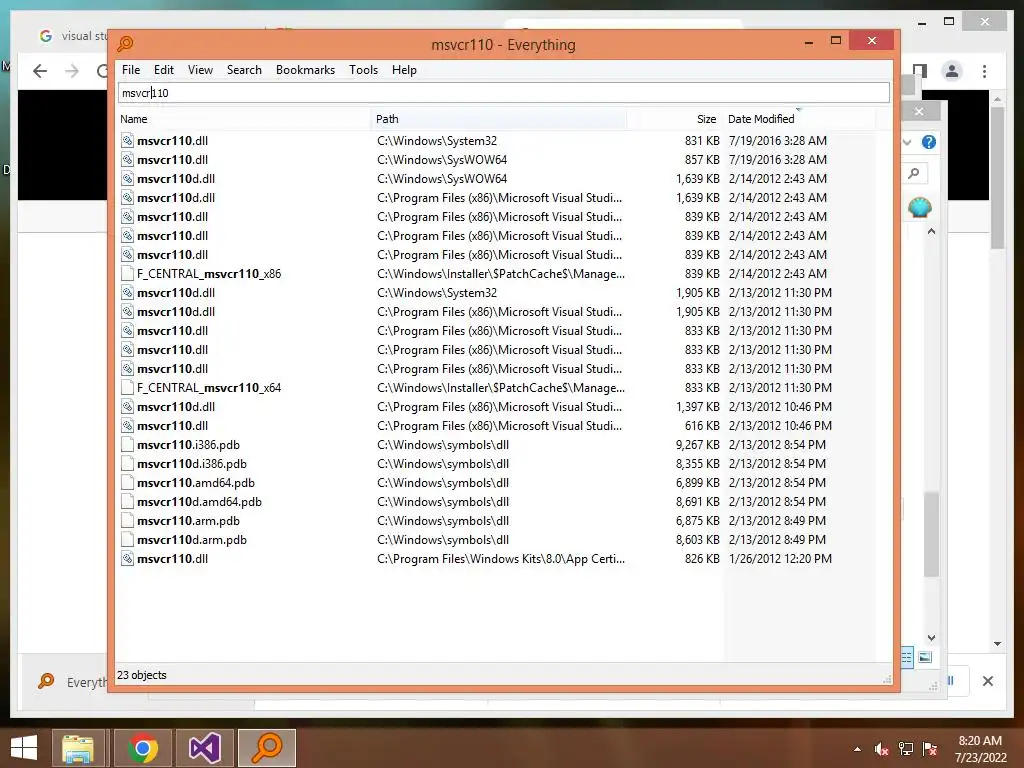Image resolution: width=1024 pixels, height=768 pixels.
Task: Click the Everything magnifier icon in title bar
Action: coord(125,44)
